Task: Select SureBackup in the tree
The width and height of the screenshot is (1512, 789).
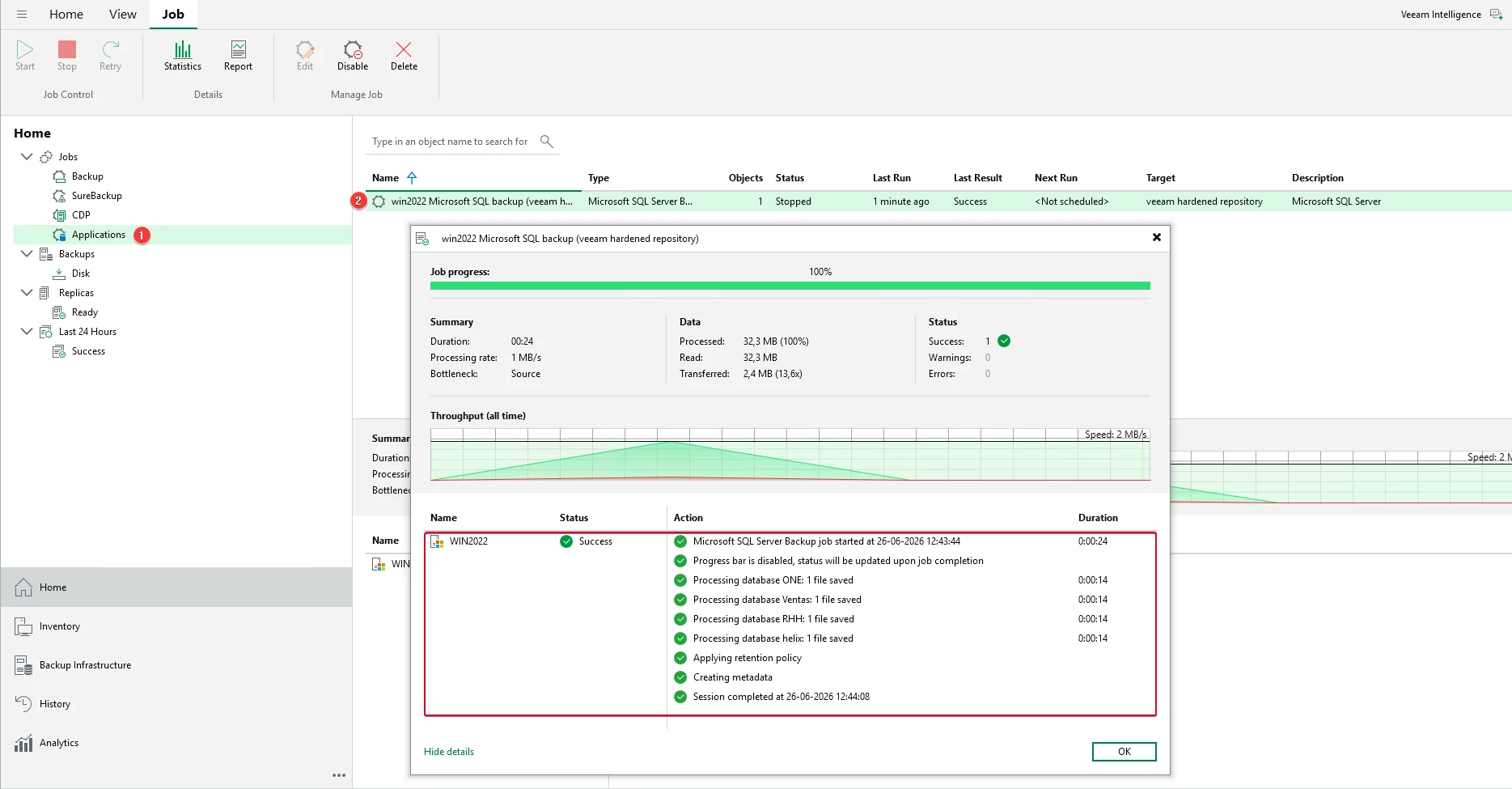Action: pyautogui.click(x=96, y=196)
